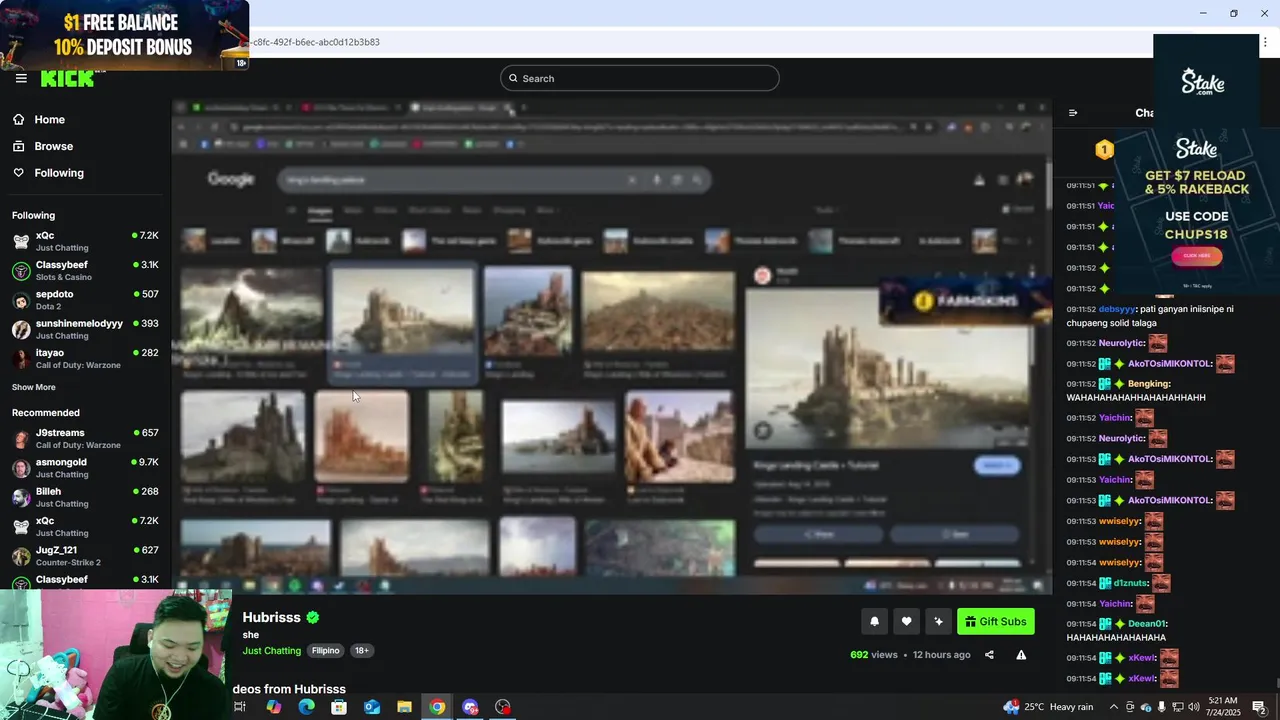The width and height of the screenshot is (1280, 720).
Task: Click debsyyy username in chat
Action: (x=1117, y=309)
